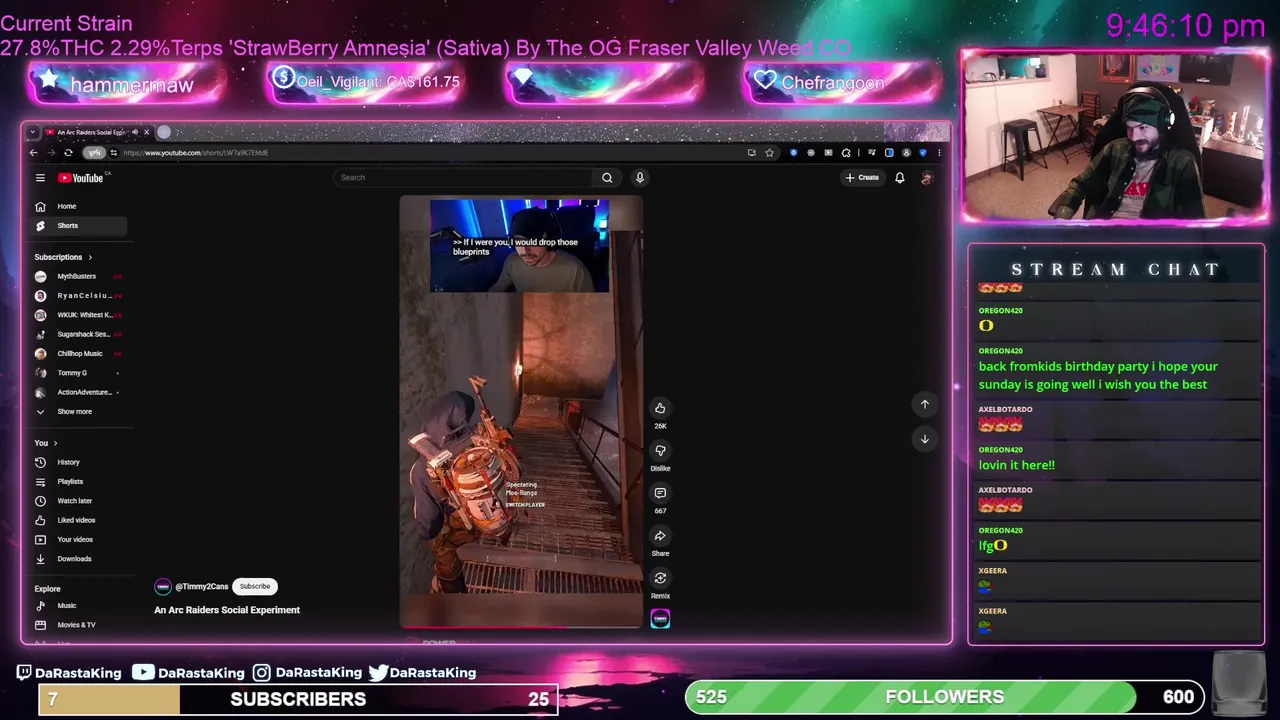Image resolution: width=1280 pixels, height=720 pixels.
Task: Mute the tab via its speaker icon
Action: [x=135, y=132]
